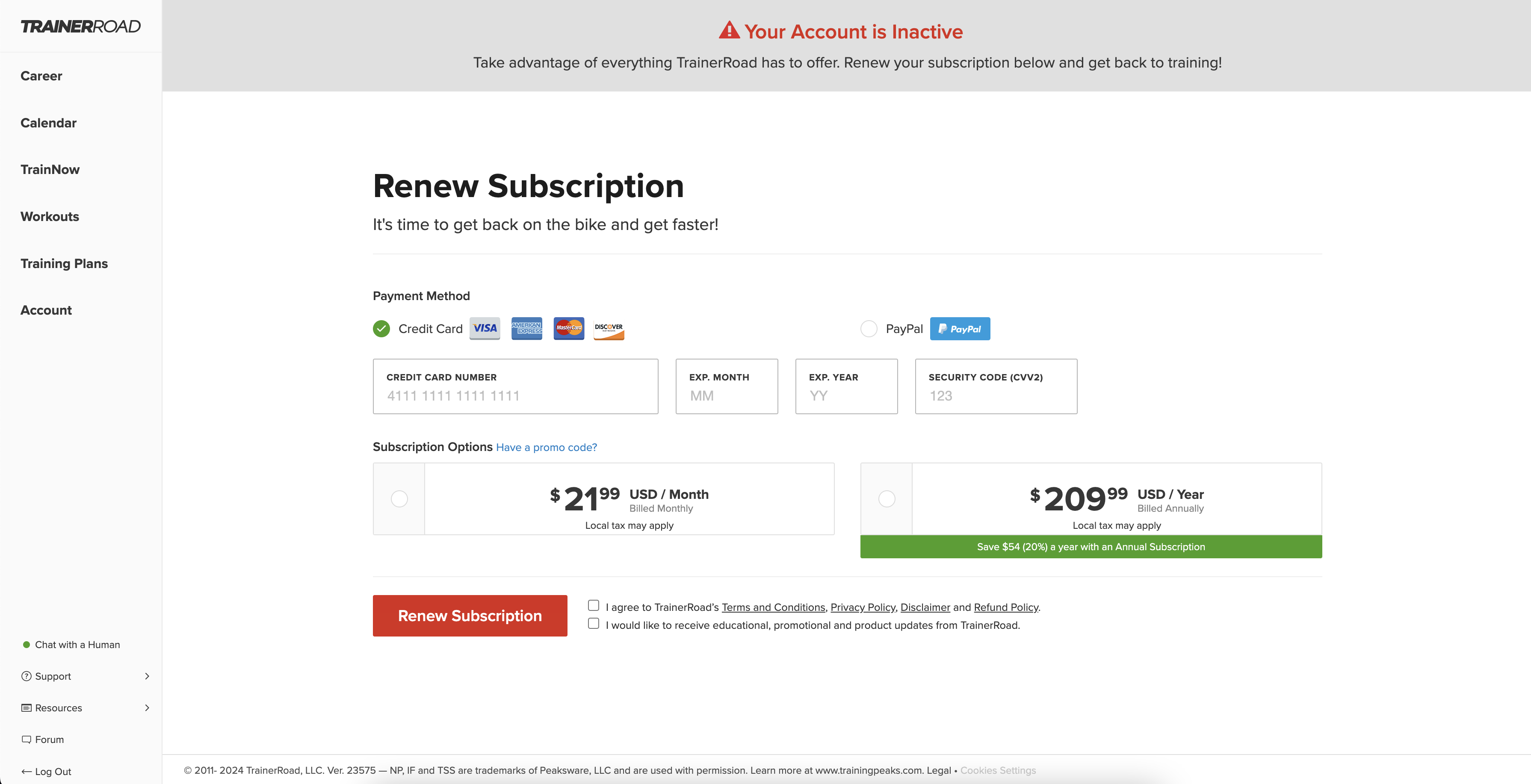1531x784 pixels.
Task: Click the Renew Subscription button
Action: [x=470, y=616]
